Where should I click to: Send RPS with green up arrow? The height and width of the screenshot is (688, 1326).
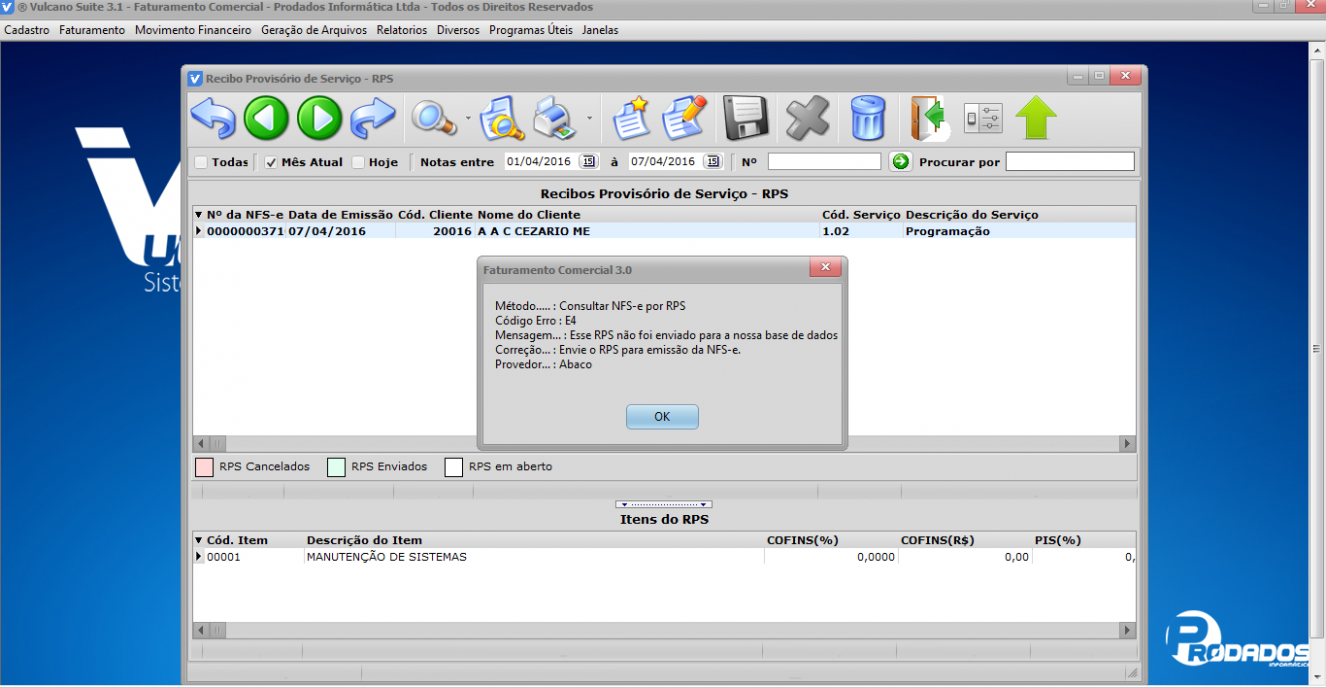[1036, 119]
